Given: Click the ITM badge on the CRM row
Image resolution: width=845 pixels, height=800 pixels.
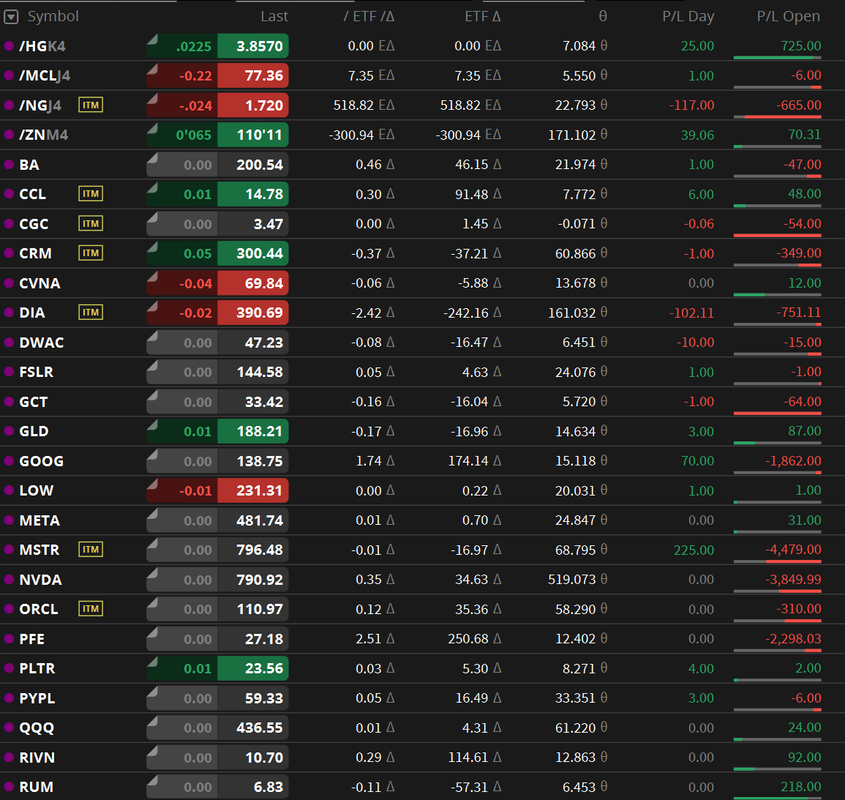Looking at the screenshot, I should pos(91,253).
